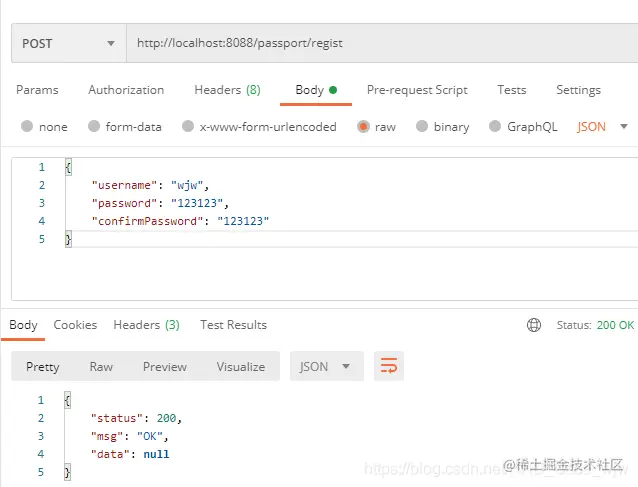638x487 pixels.
Task: Select the form-data radio button
Action: [x=94, y=127]
